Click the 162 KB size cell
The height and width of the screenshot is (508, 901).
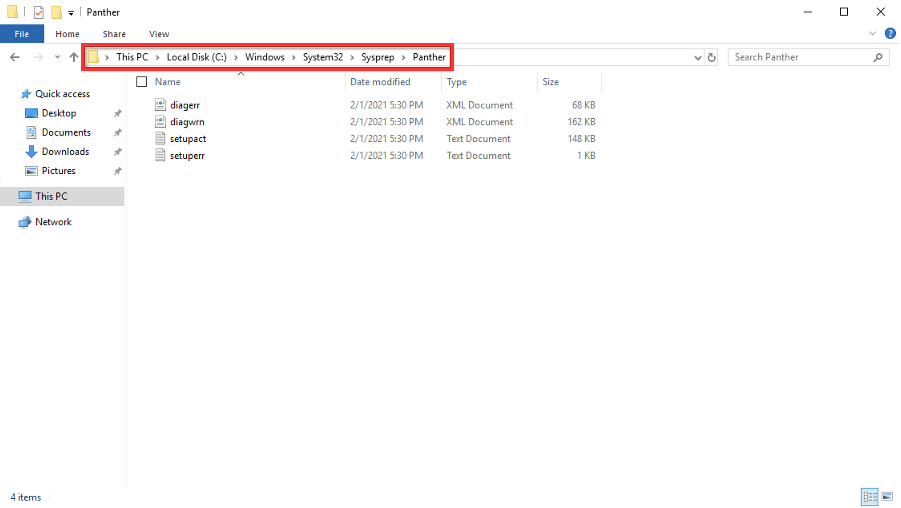pyautogui.click(x=582, y=122)
